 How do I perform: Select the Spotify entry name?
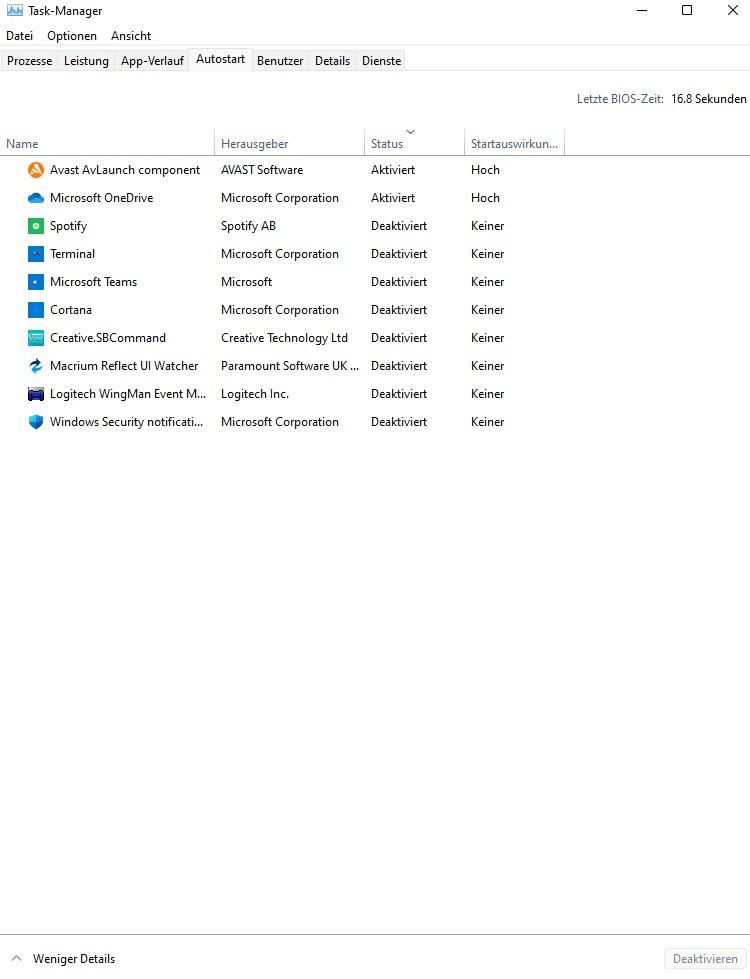click(68, 226)
